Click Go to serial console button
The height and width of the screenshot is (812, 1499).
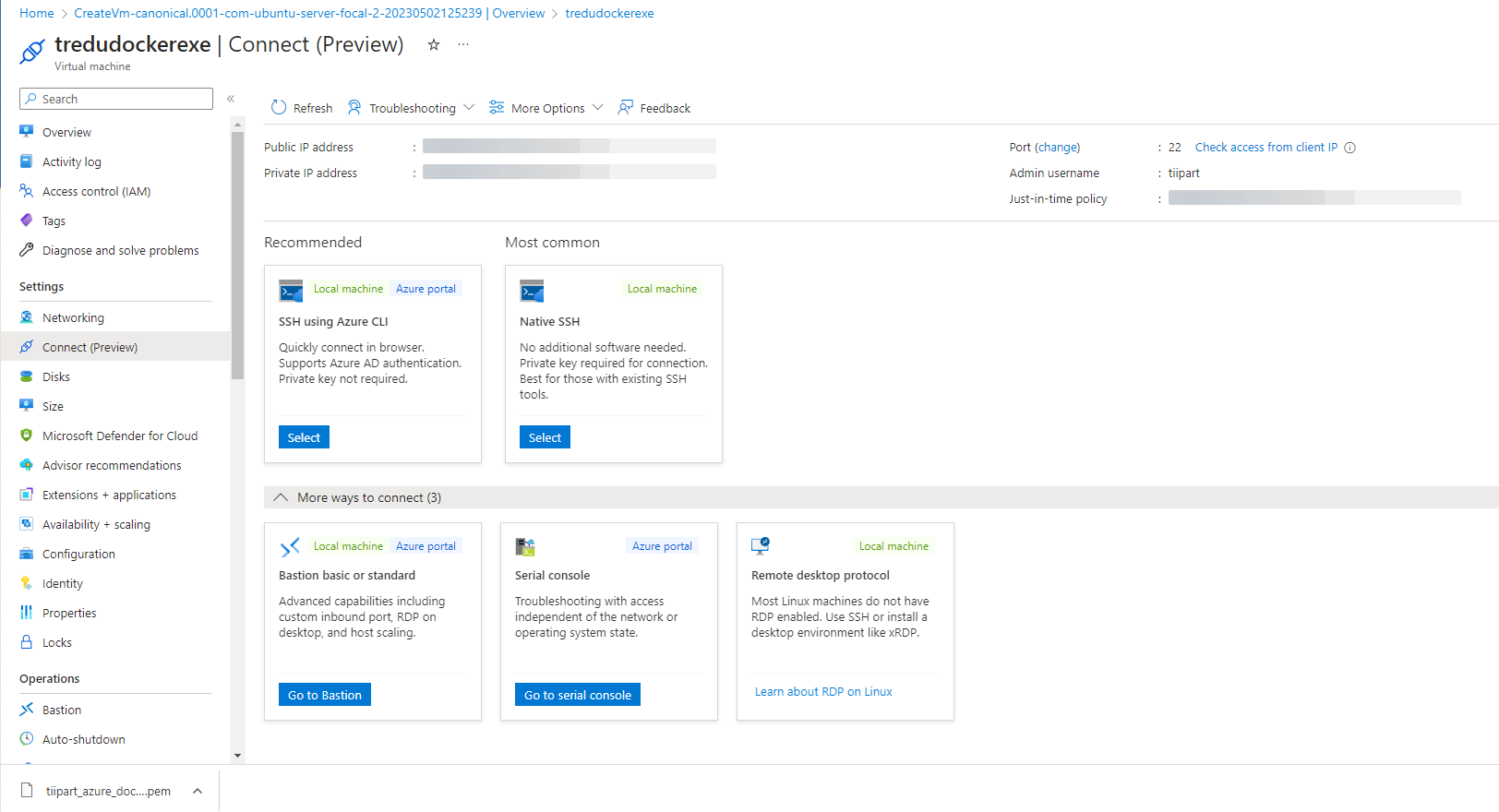pyautogui.click(x=578, y=695)
